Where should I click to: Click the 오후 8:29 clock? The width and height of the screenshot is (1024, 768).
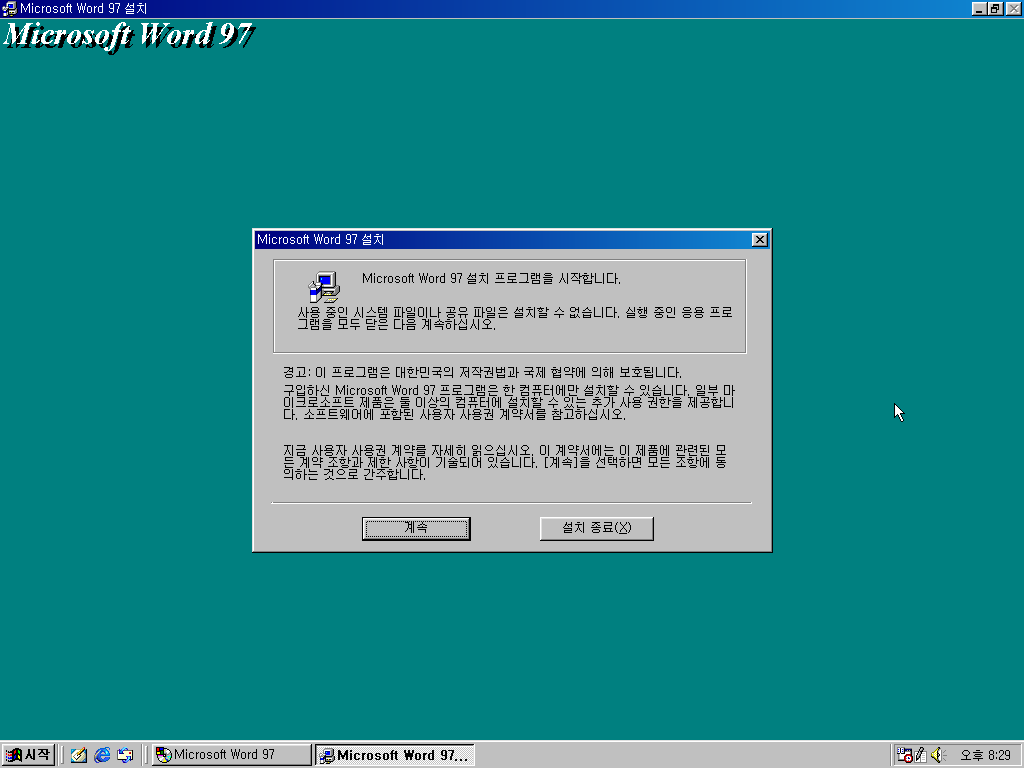tap(985, 755)
